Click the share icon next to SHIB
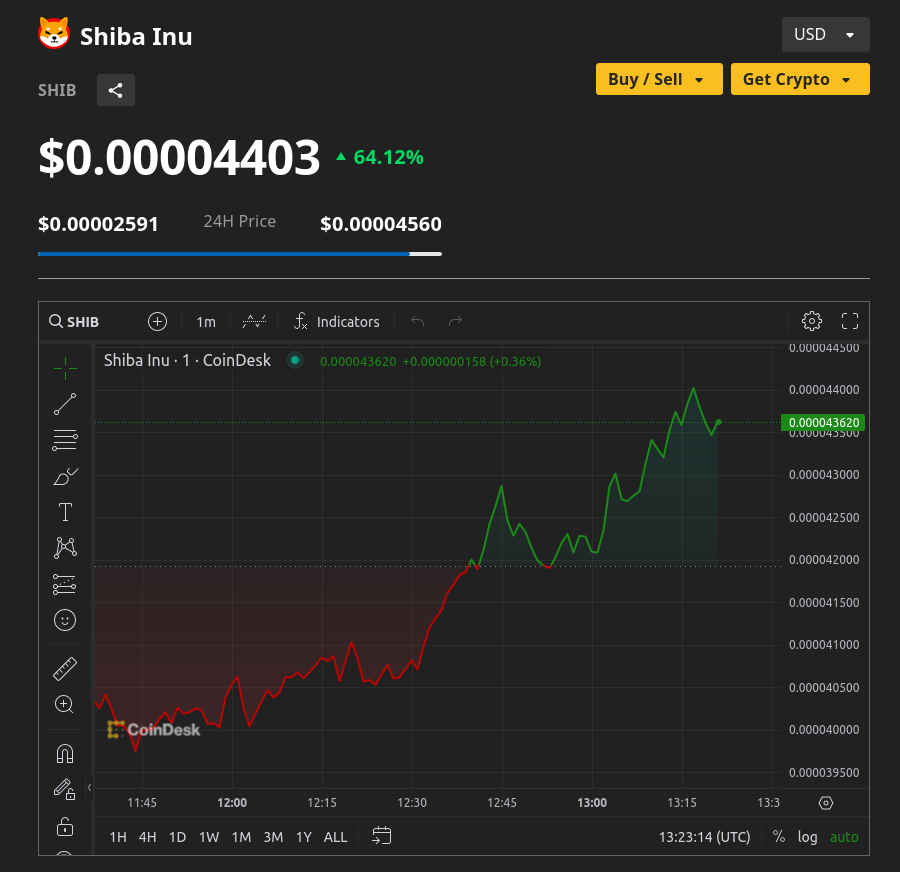 point(116,90)
